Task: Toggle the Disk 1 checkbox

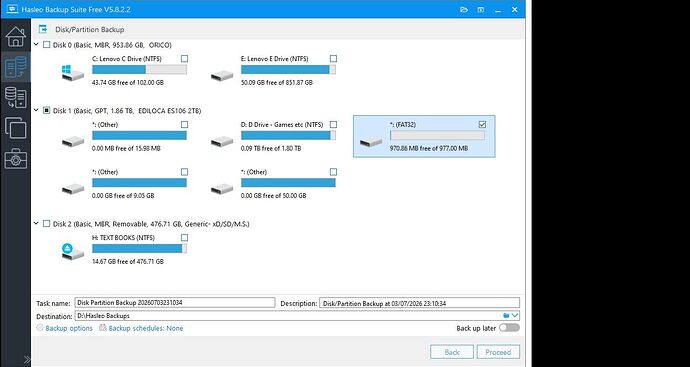Action: pos(47,111)
